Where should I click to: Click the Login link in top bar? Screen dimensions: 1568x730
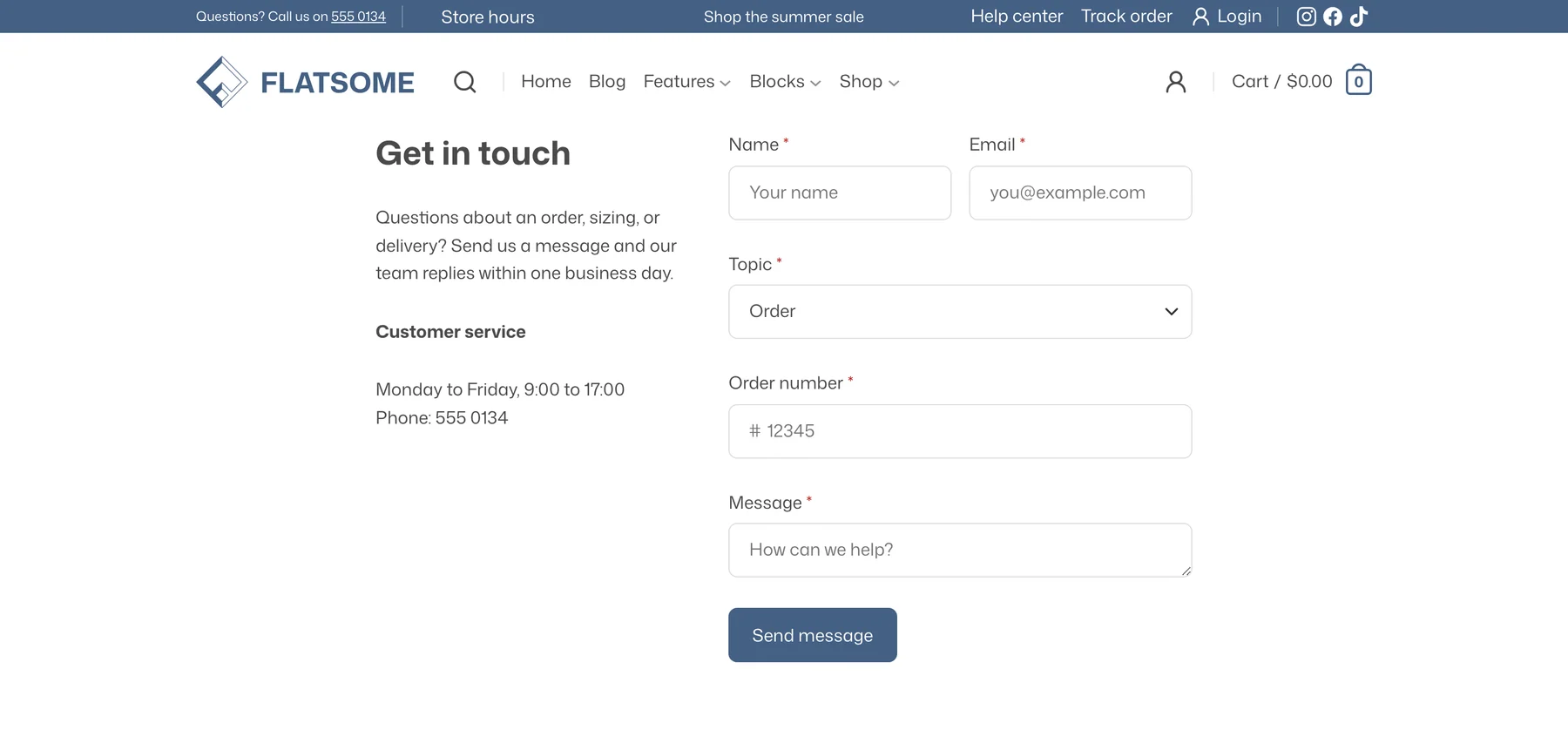(1227, 17)
